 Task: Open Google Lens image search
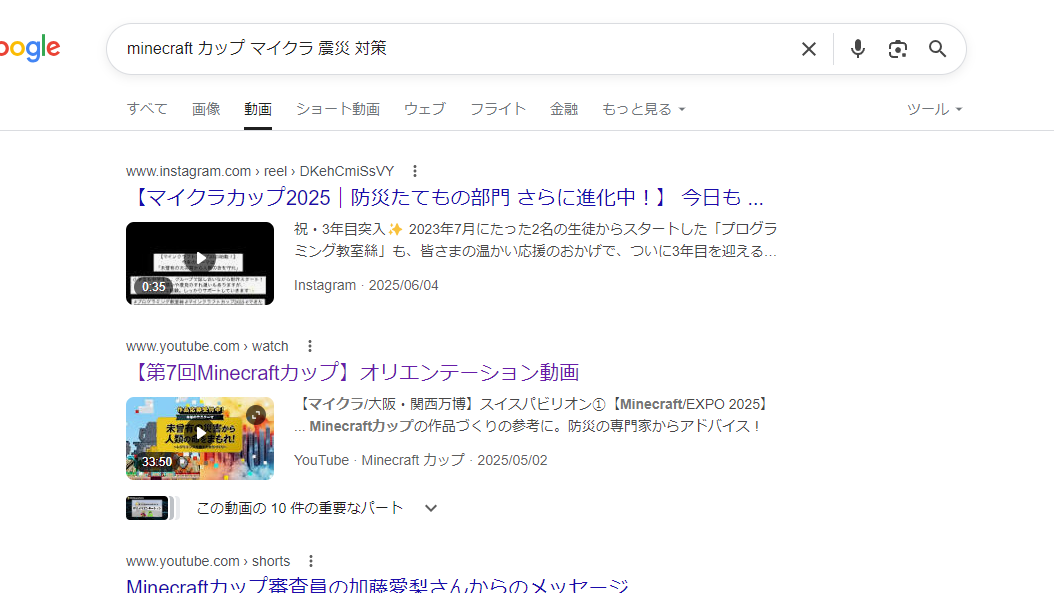point(897,49)
